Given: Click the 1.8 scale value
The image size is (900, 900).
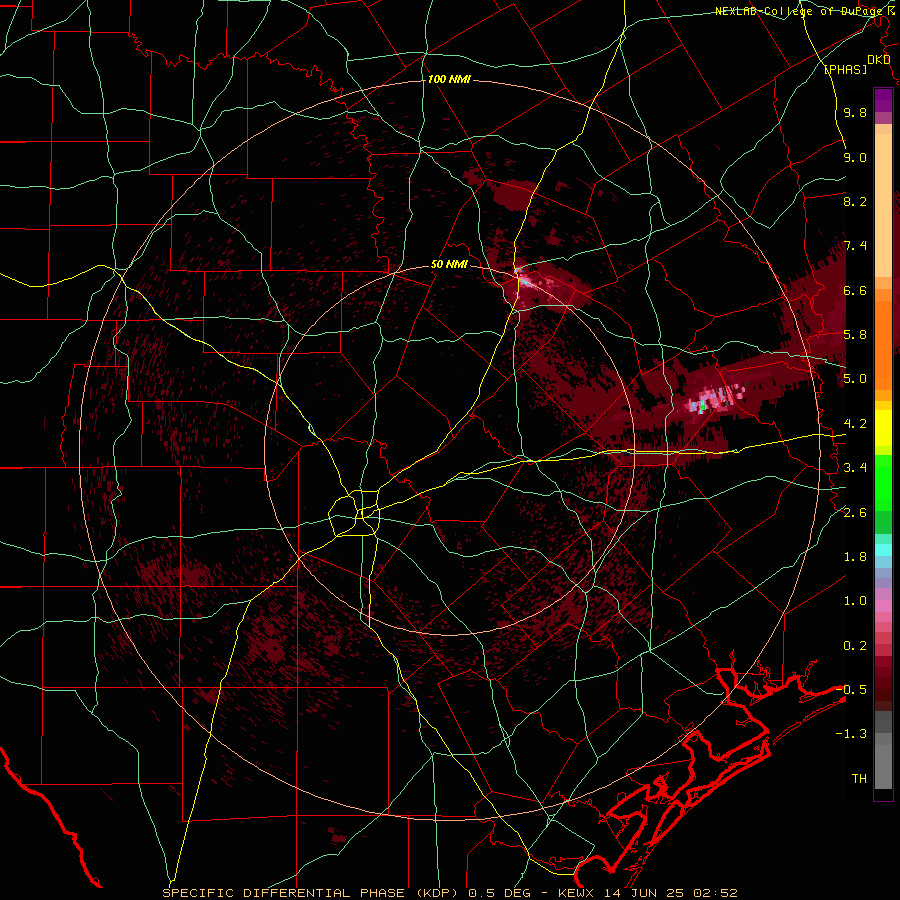Looking at the screenshot, I should [855, 557].
